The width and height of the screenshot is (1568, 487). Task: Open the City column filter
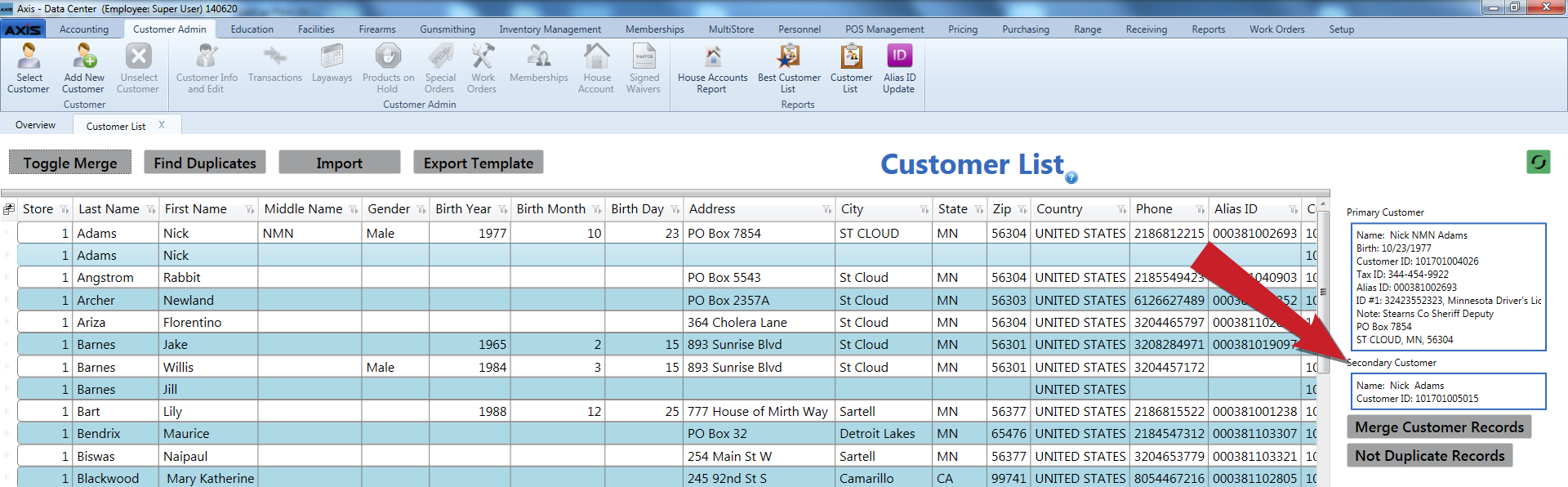(924, 210)
